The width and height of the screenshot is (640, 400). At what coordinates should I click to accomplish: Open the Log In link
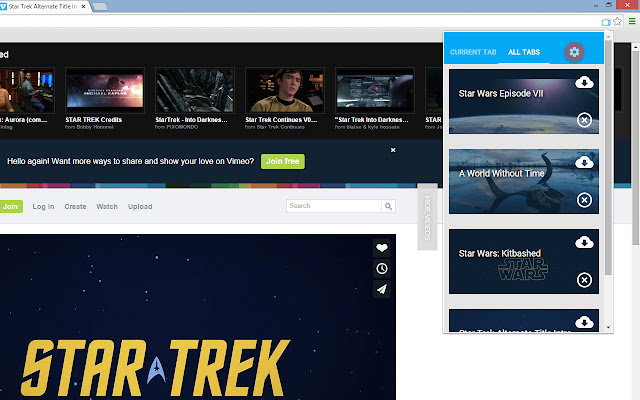[x=43, y=207]
